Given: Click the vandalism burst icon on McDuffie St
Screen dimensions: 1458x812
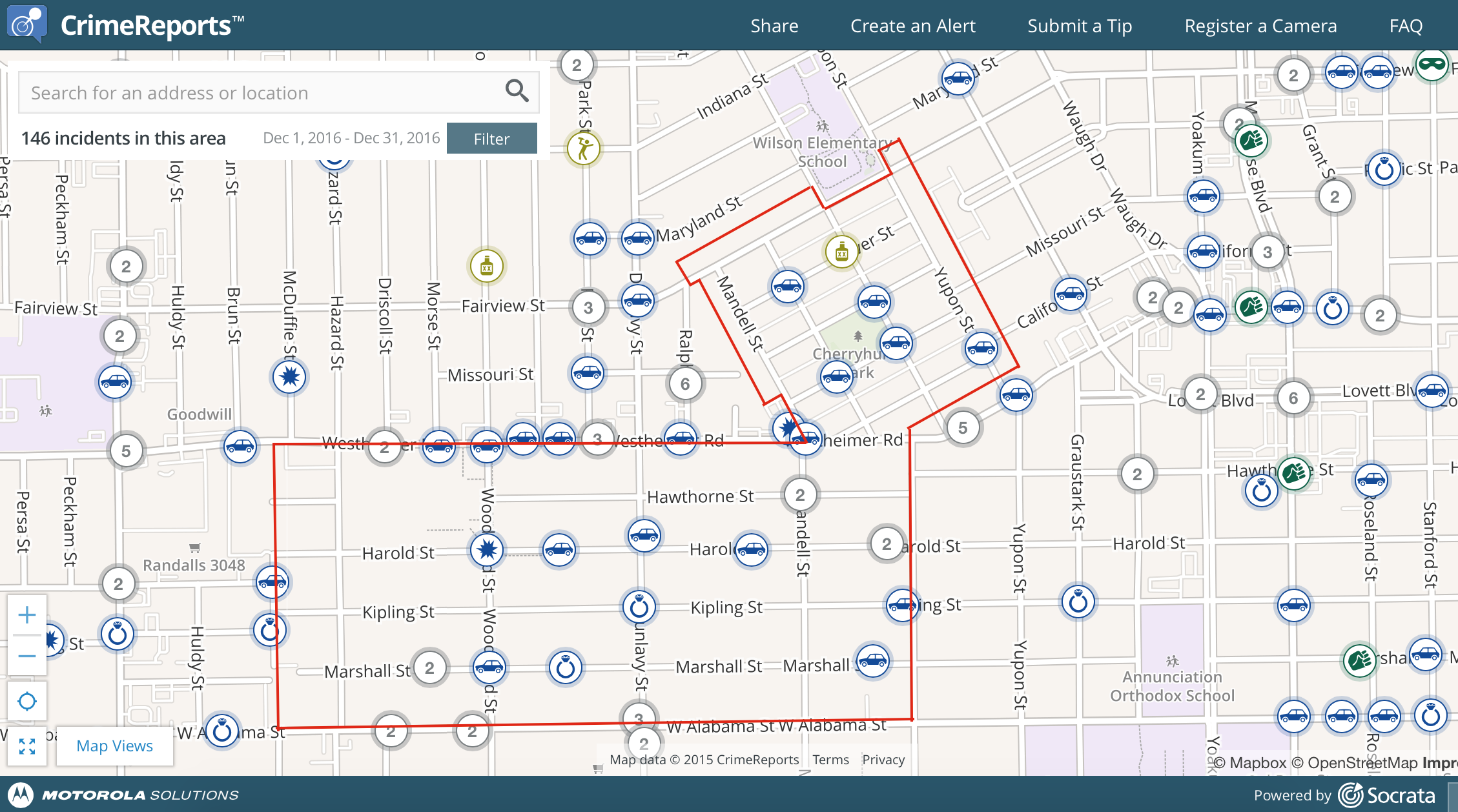Looking at the screenshot, I should coord(289,377).
